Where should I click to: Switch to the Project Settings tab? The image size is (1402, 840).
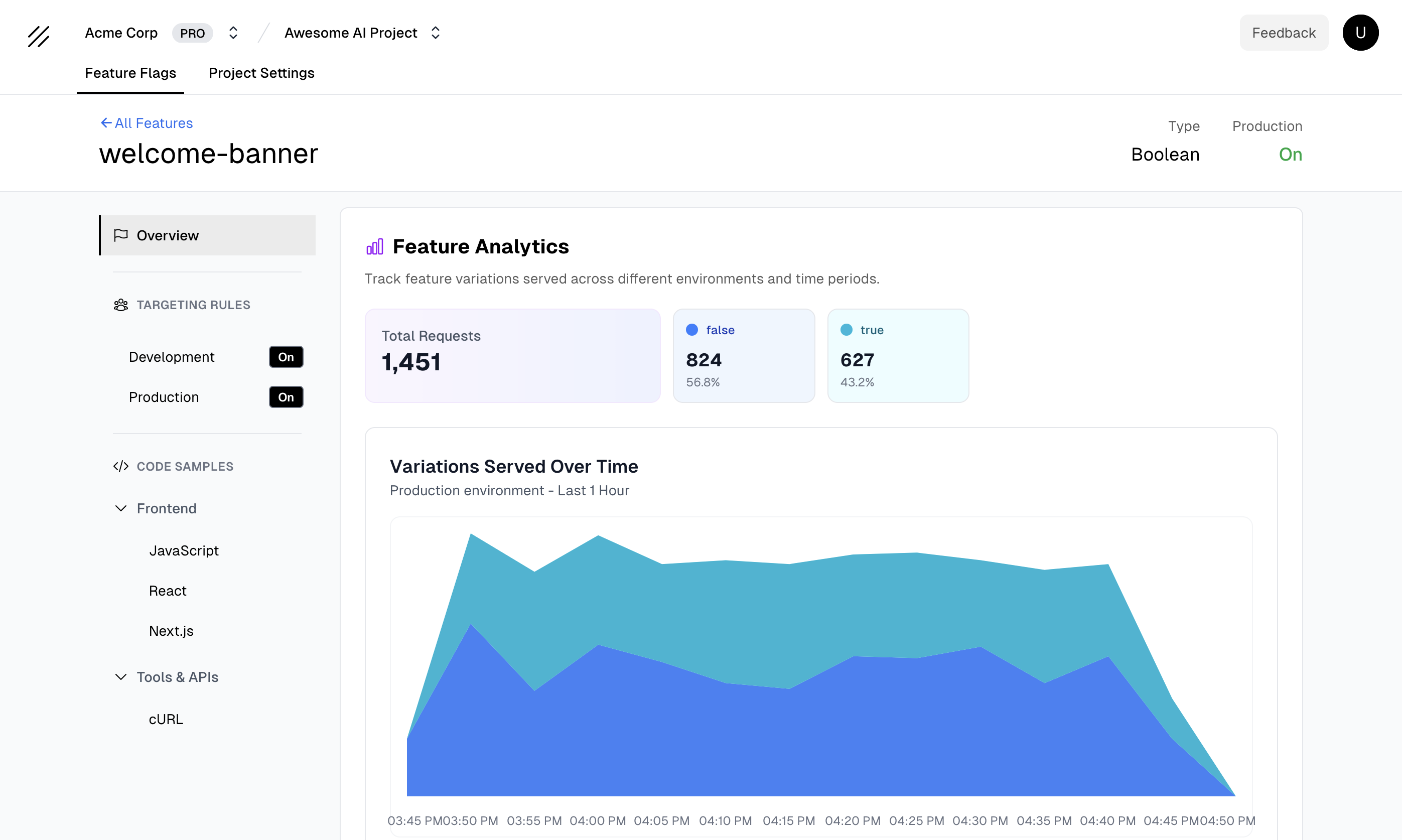pyautogui.click(x=261, y=72)
